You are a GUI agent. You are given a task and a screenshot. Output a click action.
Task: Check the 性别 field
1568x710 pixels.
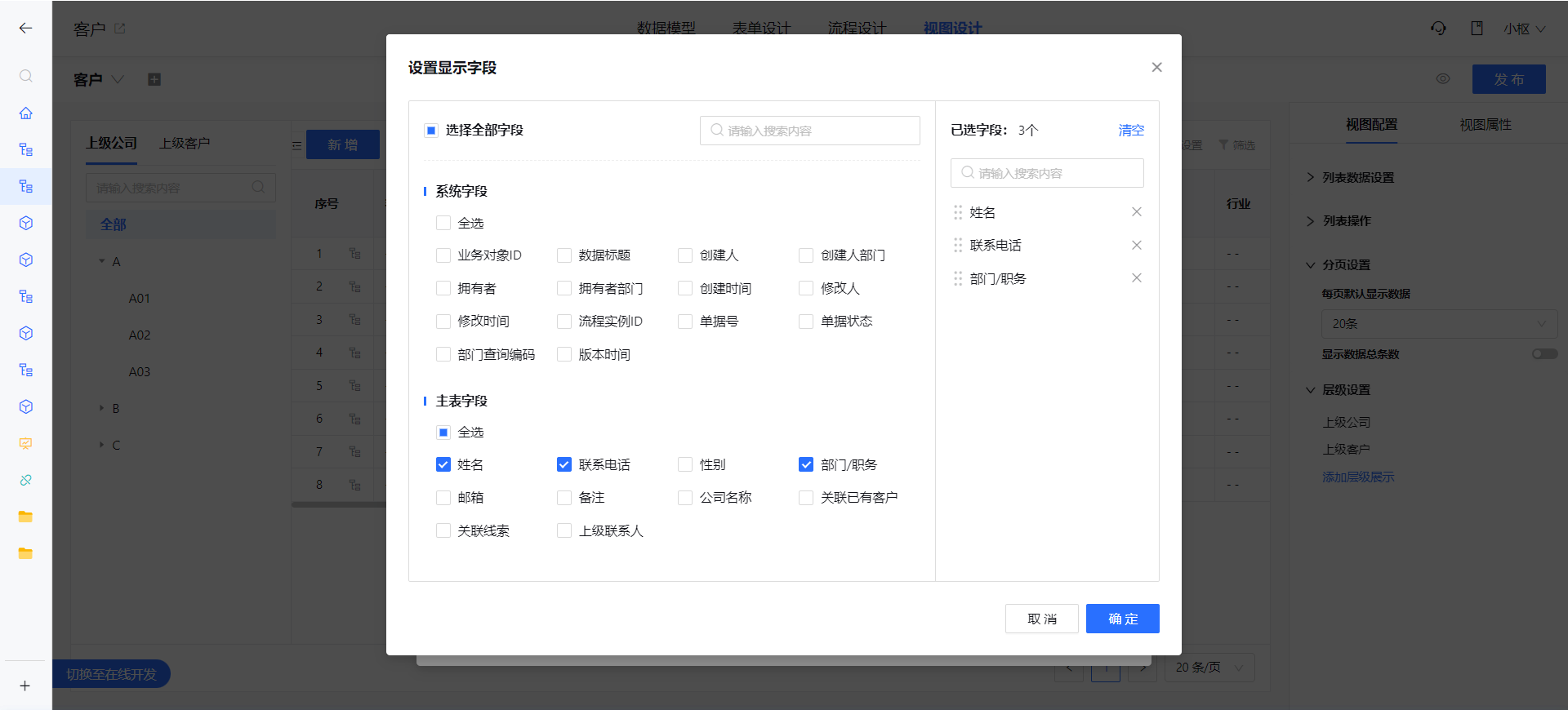[685, 464]
